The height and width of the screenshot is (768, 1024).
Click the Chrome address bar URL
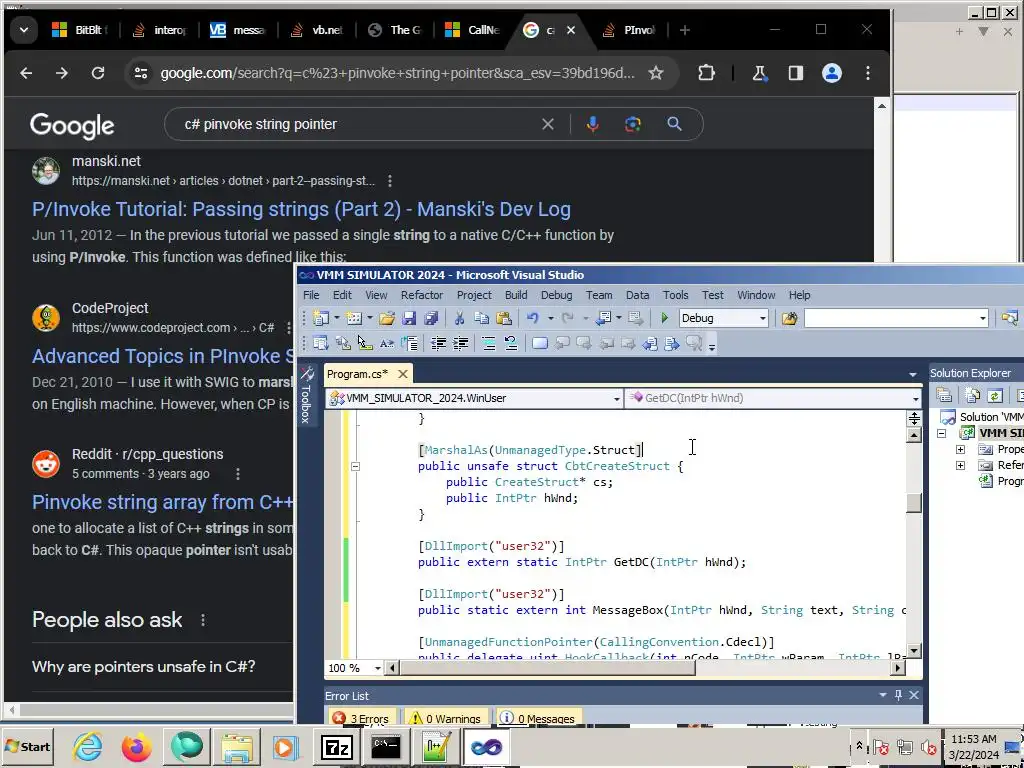click(x=397, y=73)
